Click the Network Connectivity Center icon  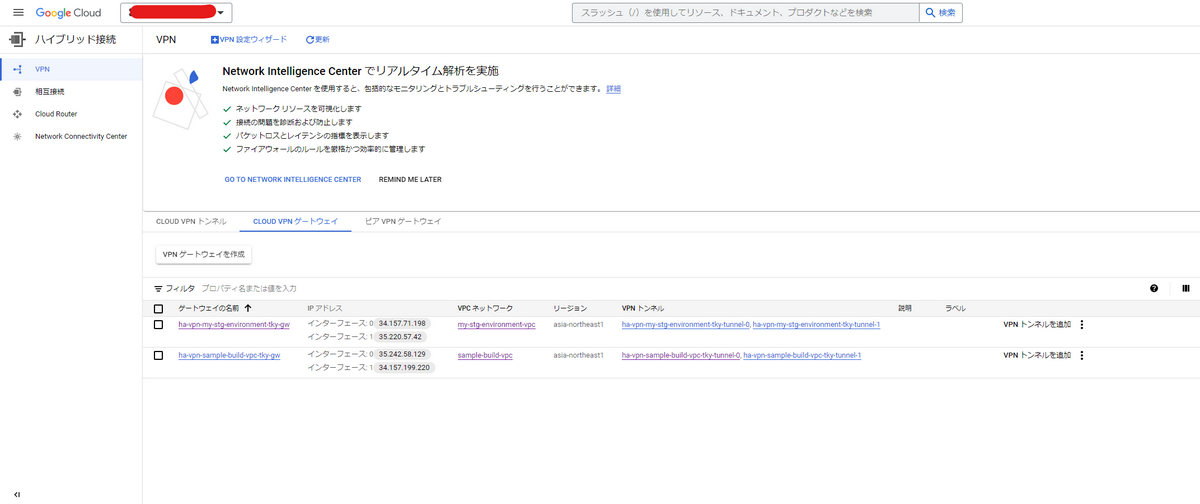point(16,136)
